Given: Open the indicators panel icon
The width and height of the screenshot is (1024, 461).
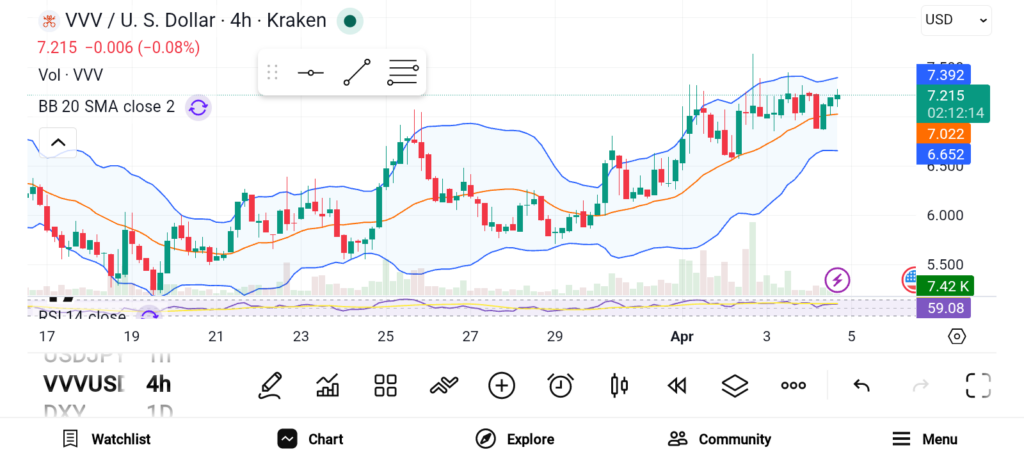Looking at the screenshot, I should click(327, 385).
